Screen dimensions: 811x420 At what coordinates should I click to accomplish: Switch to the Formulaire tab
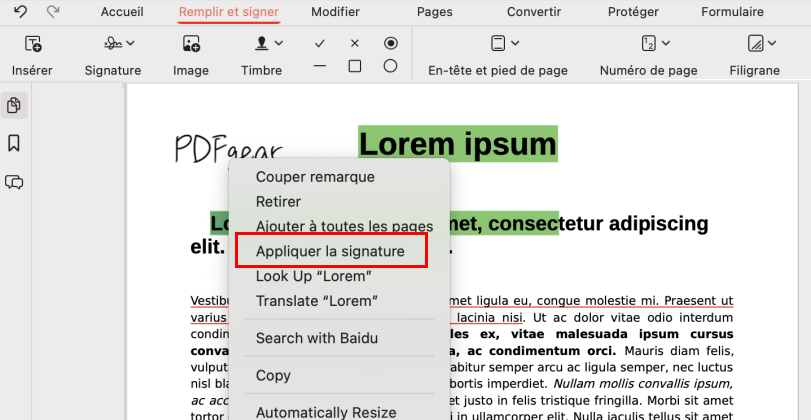pyautogui.click(x=732, y=12)
